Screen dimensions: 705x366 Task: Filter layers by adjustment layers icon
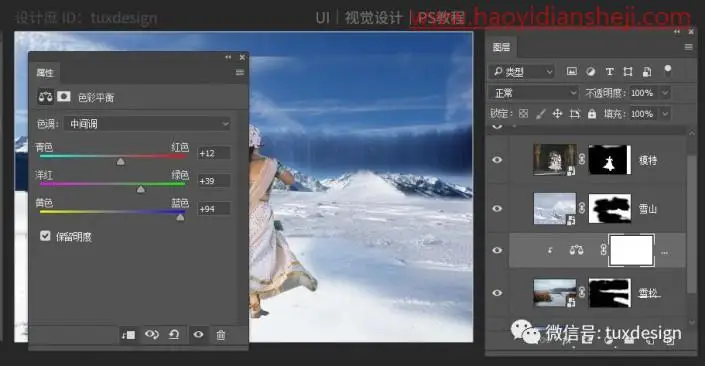[x=590, y=71]
